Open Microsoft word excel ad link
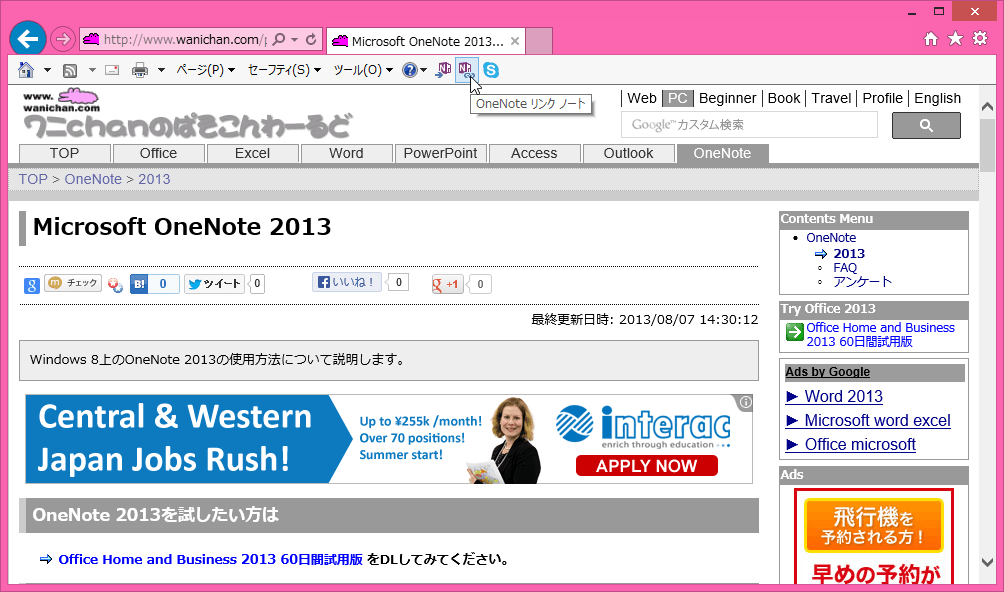 877,421
